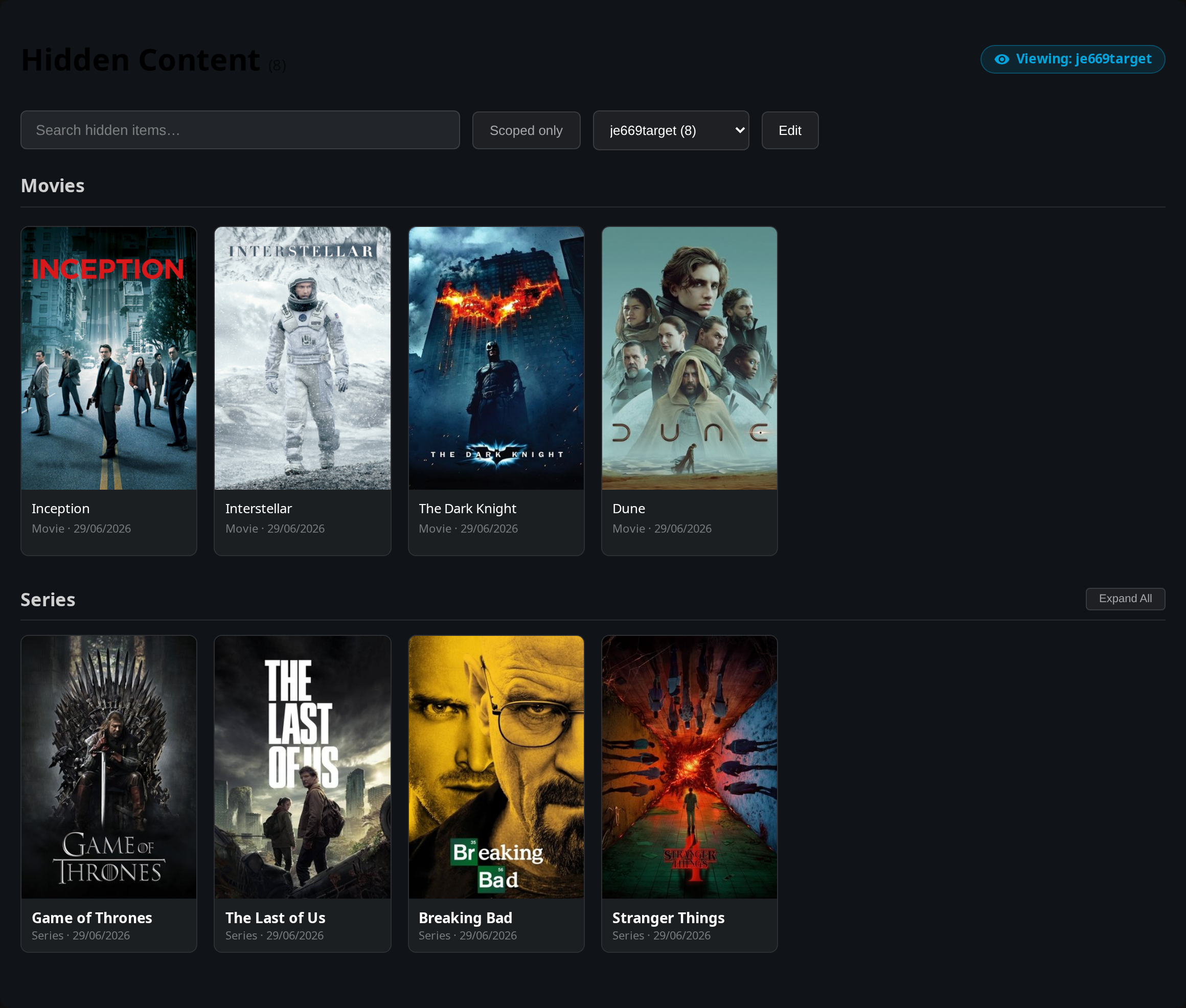Click the Viewing: je669target badge
The height and width of the screenshot is (1008, 1186).
point(1073,59)
